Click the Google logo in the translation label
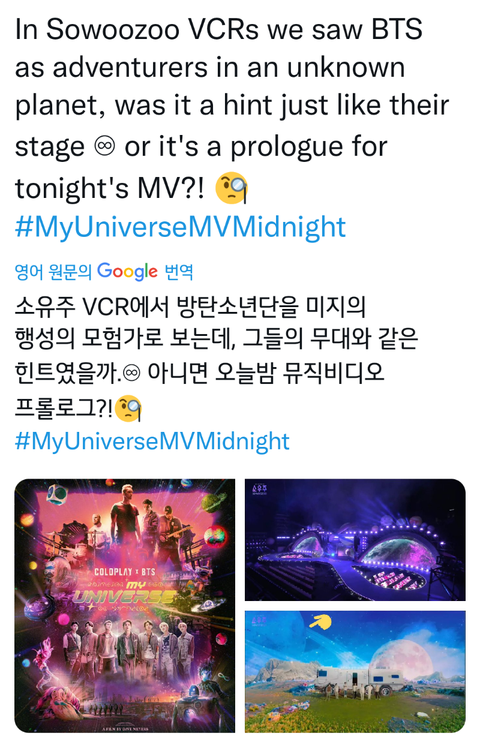This screenshot has height=739, width=480. coord(127,271)
